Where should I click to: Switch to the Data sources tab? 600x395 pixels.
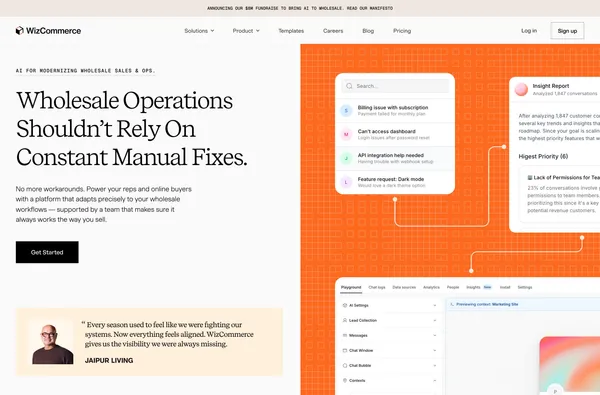pyautogui.click(x=404, y=287)
